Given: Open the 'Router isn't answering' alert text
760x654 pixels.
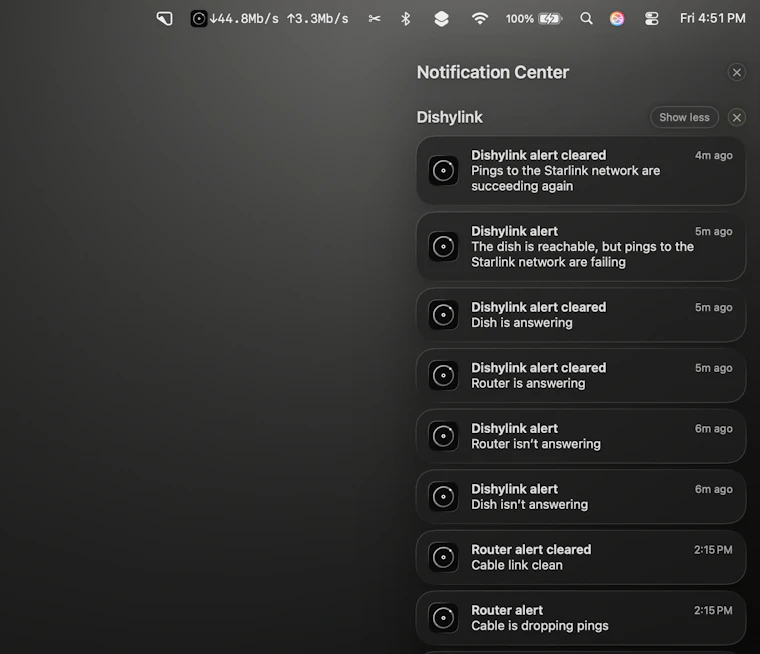Looking at the screenshot, I should click(x=536, y=444).
